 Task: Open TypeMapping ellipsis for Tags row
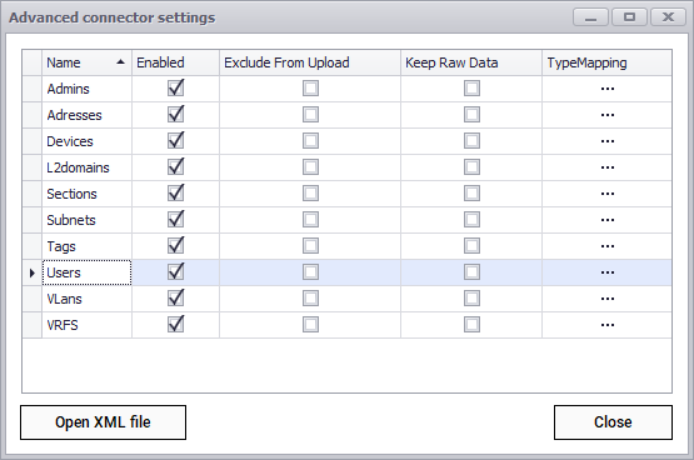point(606,246)
